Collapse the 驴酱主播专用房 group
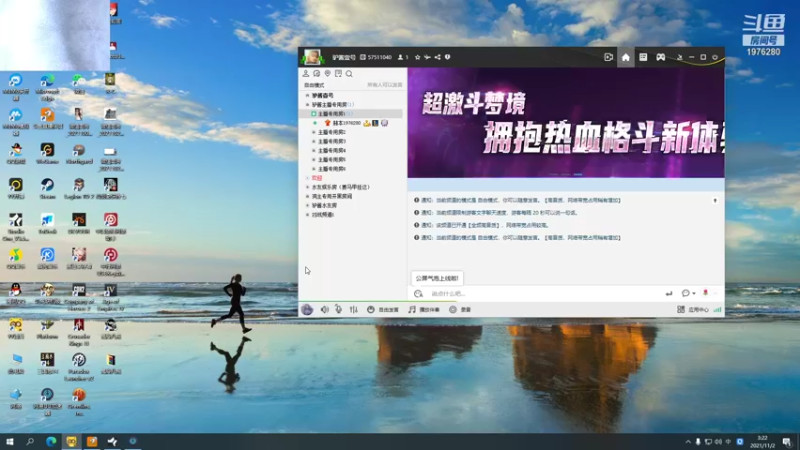This screenshot has width=800, height=450. [x=307, y=105]
